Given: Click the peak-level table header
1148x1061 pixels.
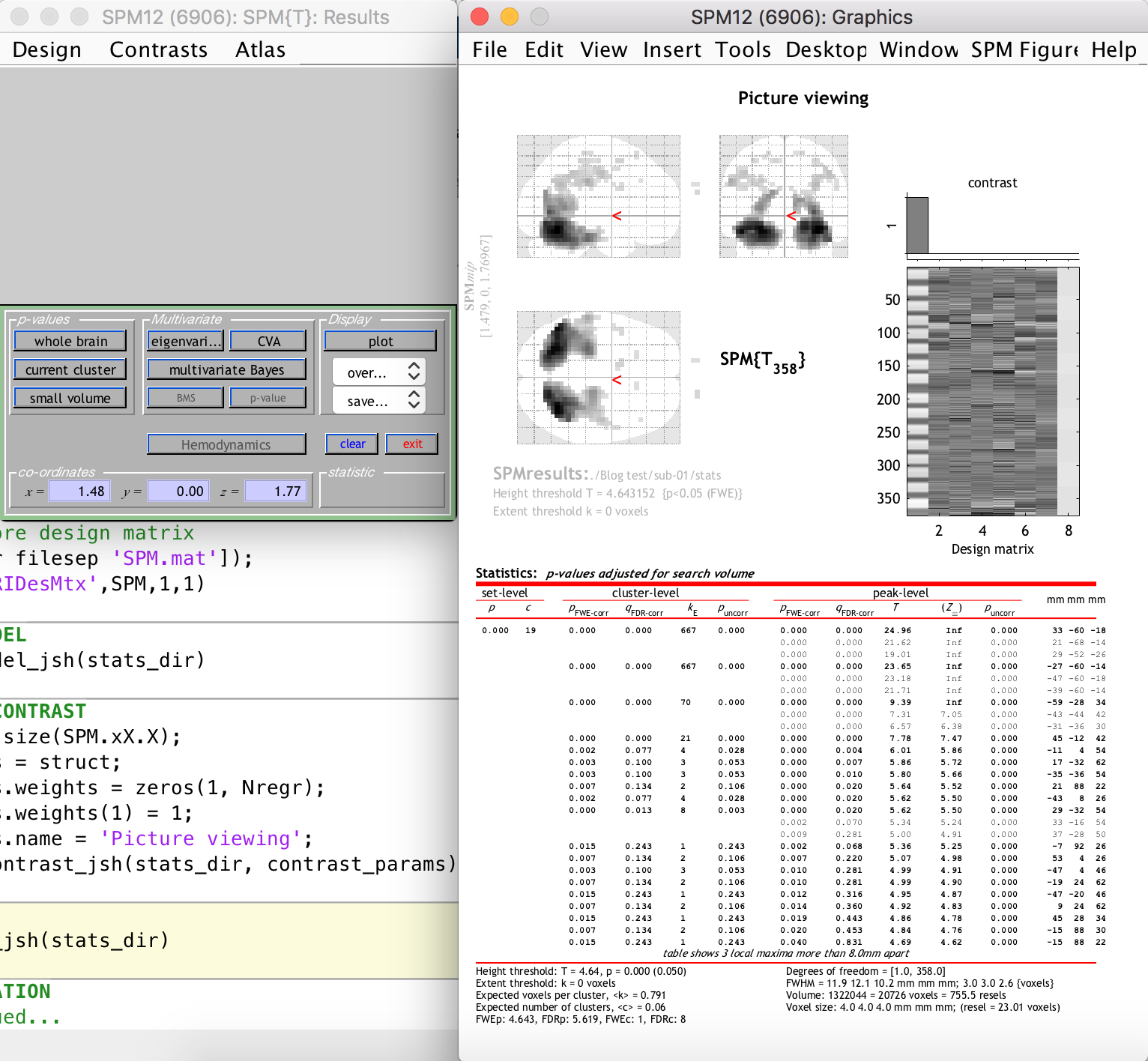Looking at the screenshot, I should (x=900, y=593).
